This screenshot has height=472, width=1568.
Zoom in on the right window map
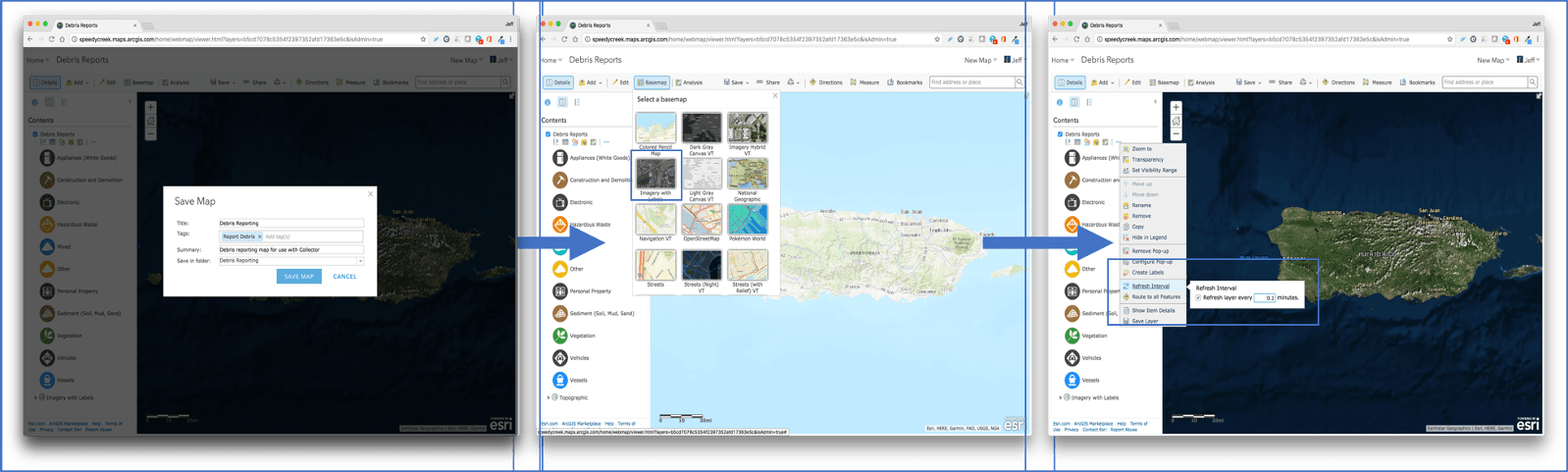point(1176,107)
